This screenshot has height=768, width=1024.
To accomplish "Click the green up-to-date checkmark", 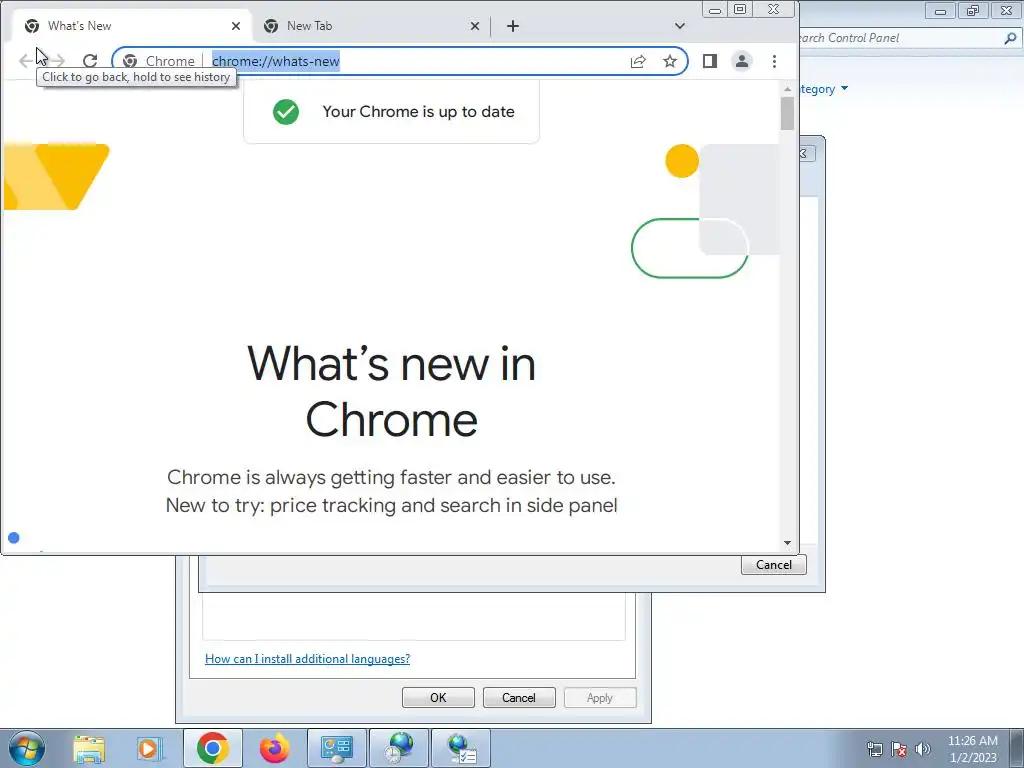I will 286,112.
